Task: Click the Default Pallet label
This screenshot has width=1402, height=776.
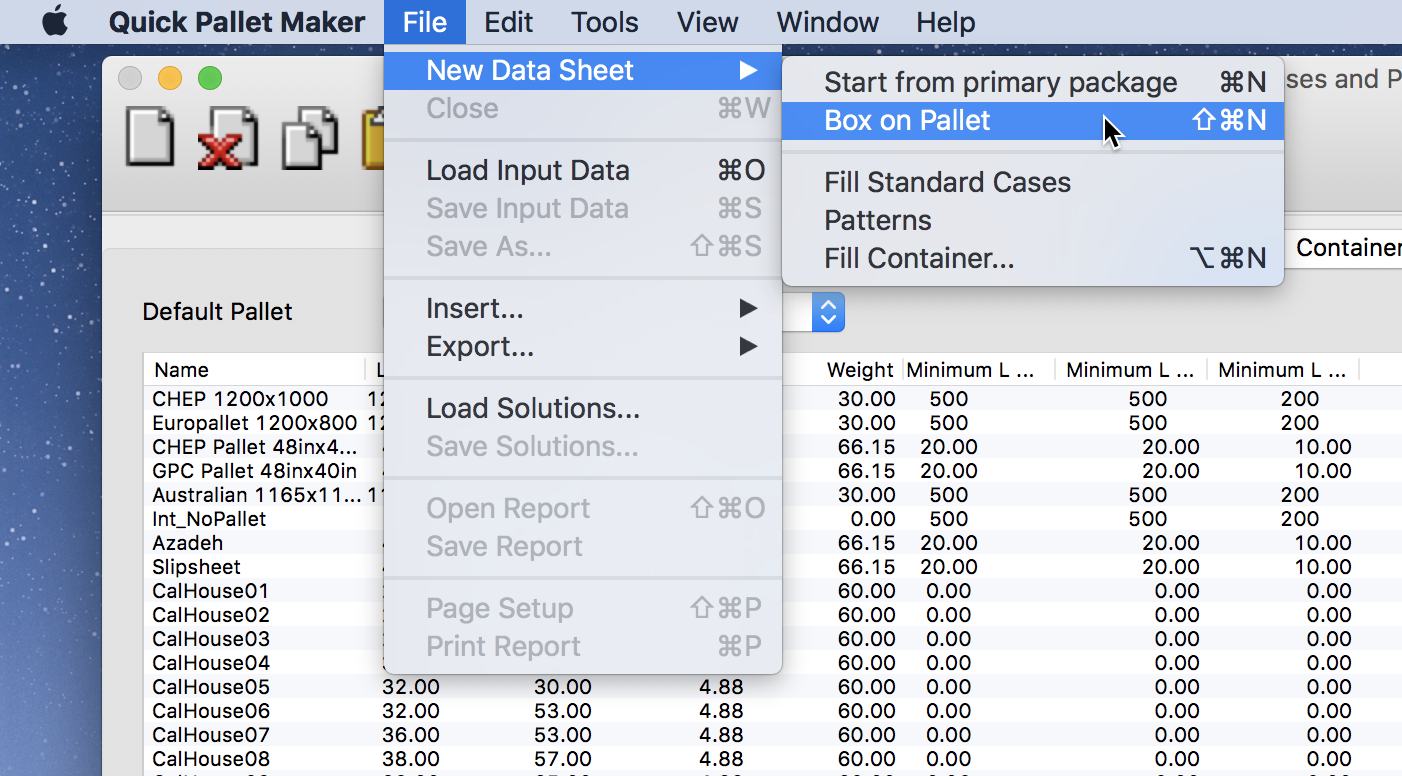Action: 217,312
